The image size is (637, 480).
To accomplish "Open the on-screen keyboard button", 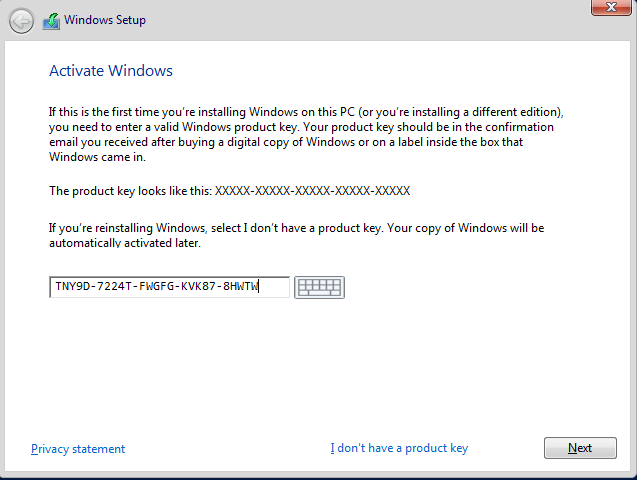I will click(x=319, y=288).
